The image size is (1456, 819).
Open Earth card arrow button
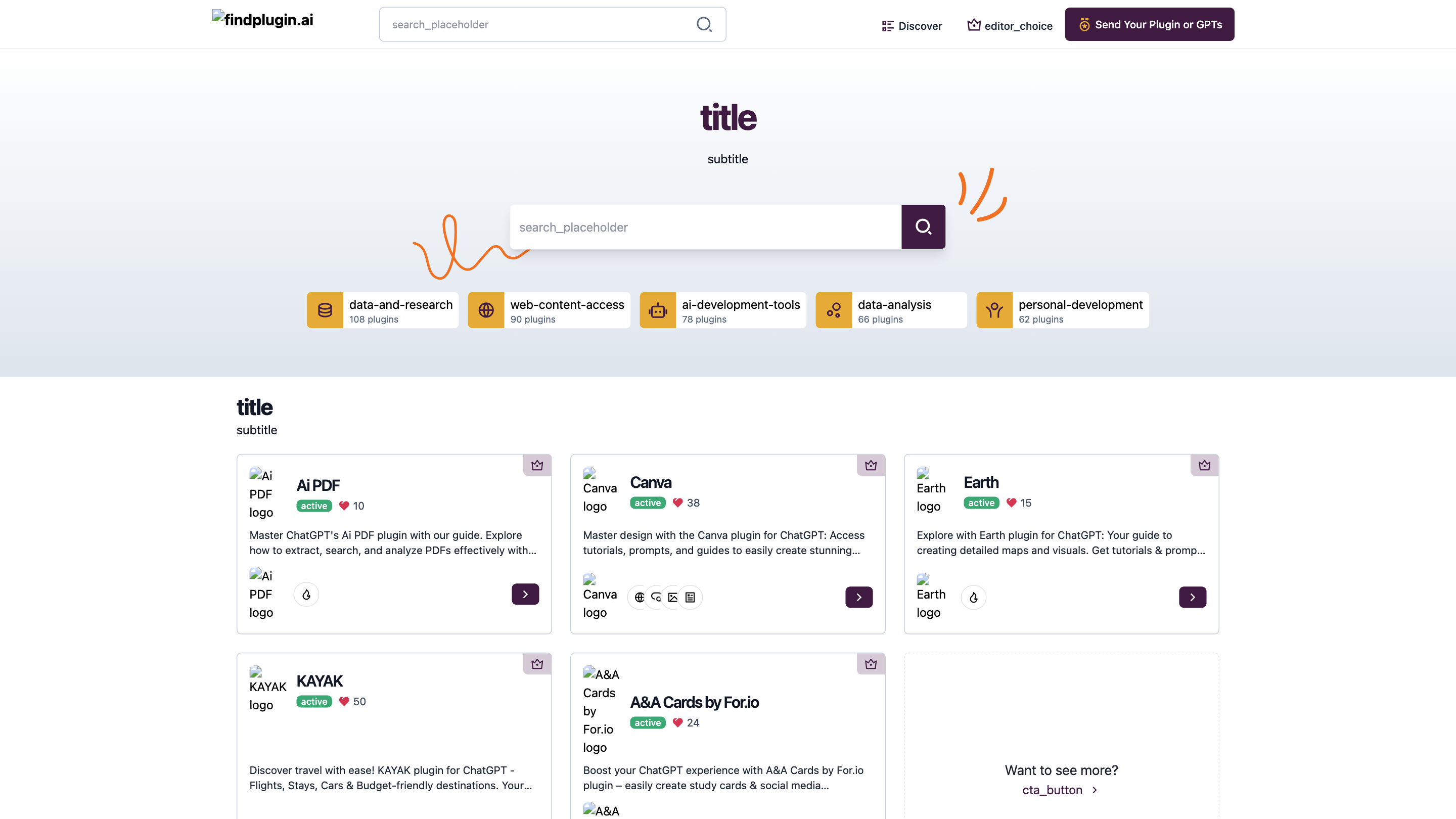tap(1192, 597)
